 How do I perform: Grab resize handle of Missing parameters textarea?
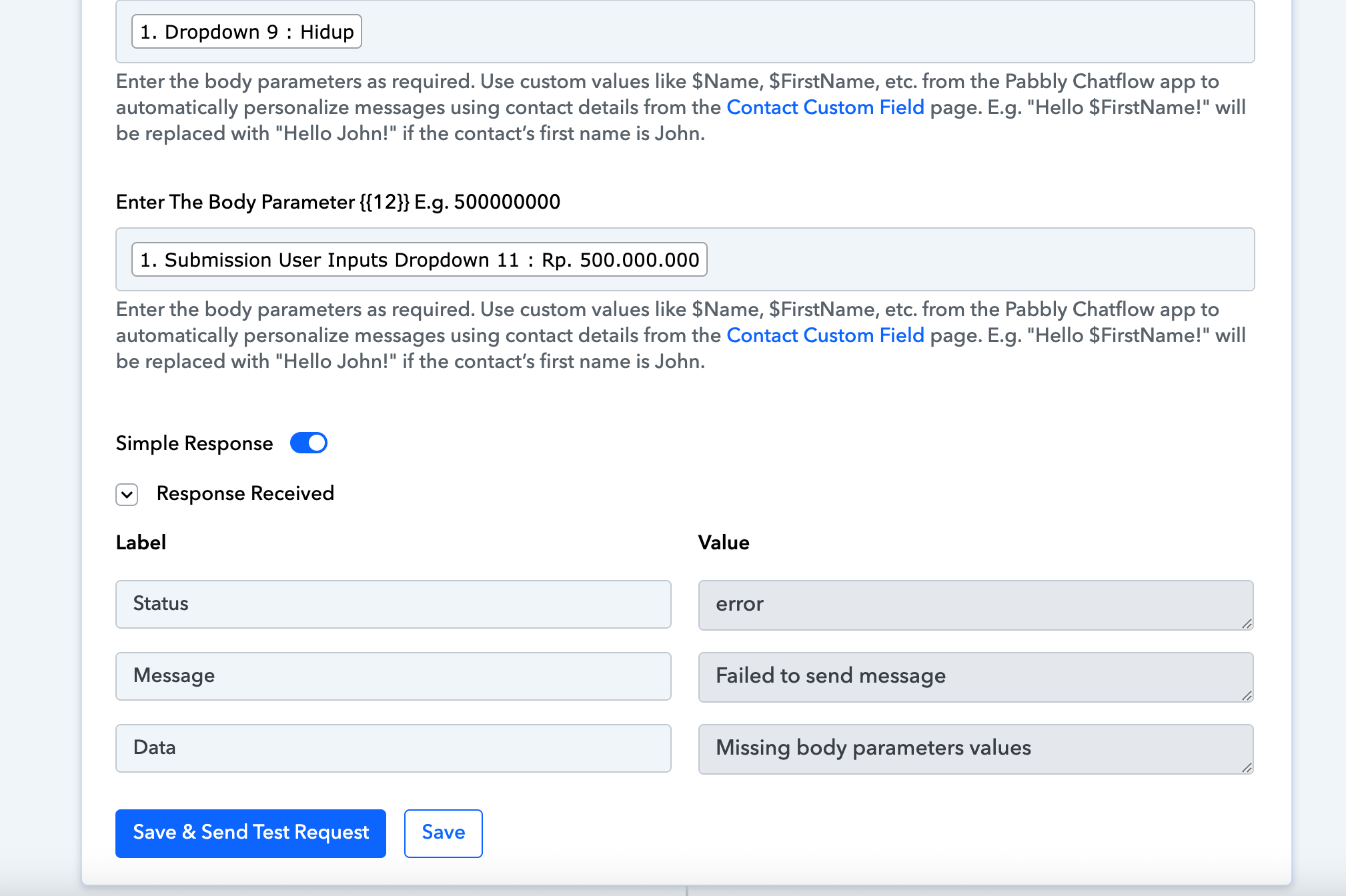click(x=1247, y=768)
